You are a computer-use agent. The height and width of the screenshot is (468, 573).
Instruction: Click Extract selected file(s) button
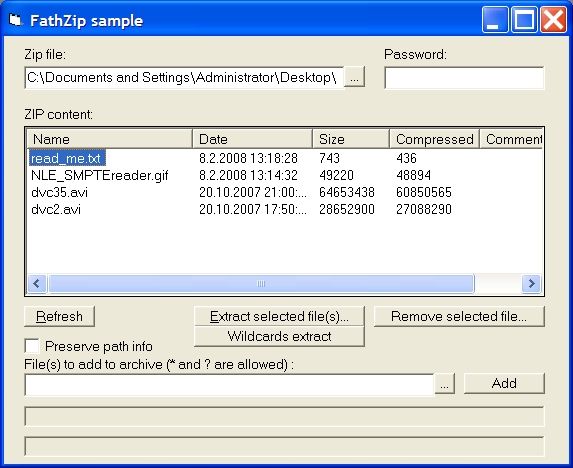point(279,316)
